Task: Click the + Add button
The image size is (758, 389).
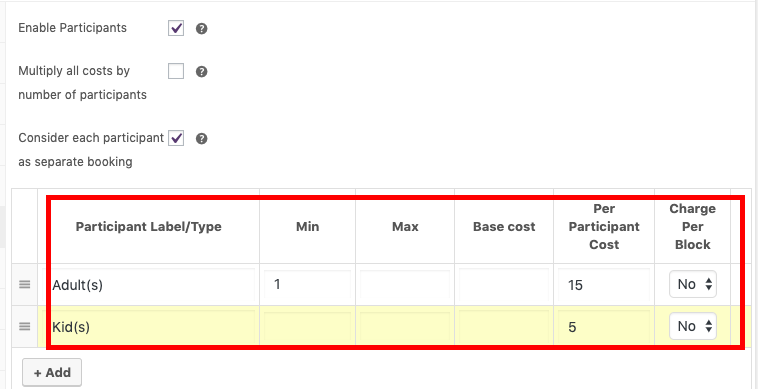Action: (x=52, y=373)
